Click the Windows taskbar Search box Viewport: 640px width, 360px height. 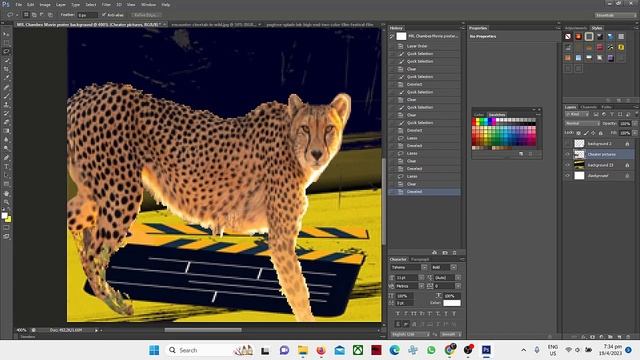click(209, 350)
